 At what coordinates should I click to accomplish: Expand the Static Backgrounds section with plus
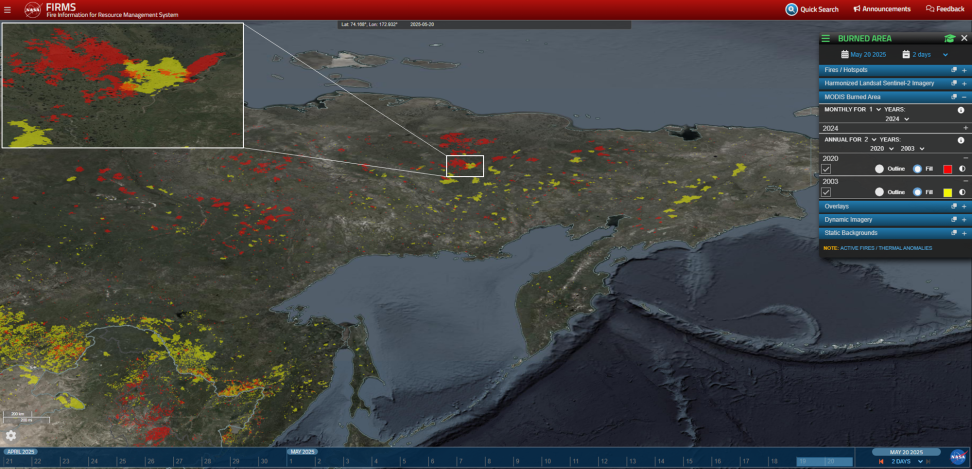coord(964,233)
